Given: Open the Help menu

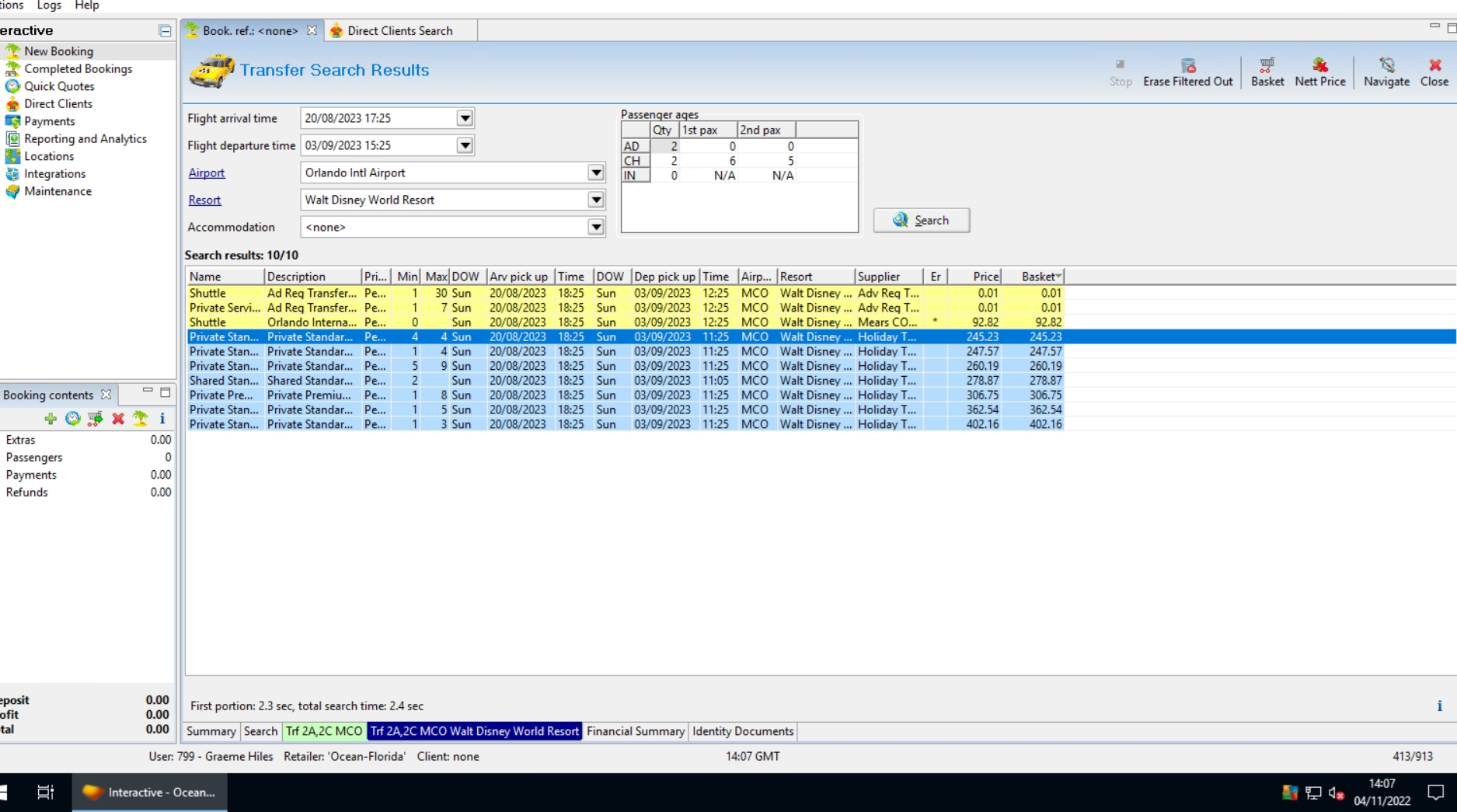Looking at the screenshot, I should click(x=87, y=5).
